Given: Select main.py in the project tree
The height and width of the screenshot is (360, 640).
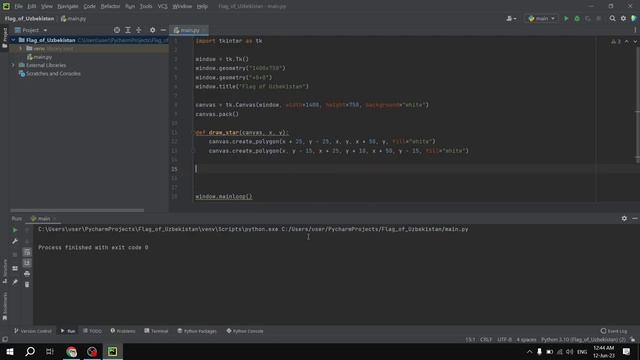Looking at the screenshot, I should (40, 57).
